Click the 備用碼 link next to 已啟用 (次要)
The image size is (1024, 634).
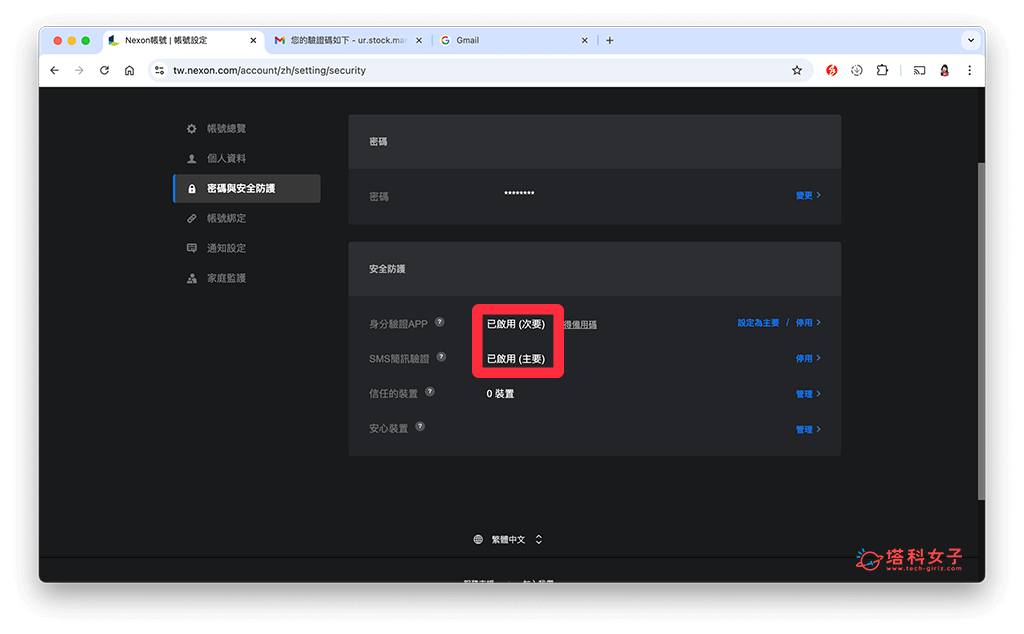581,325
